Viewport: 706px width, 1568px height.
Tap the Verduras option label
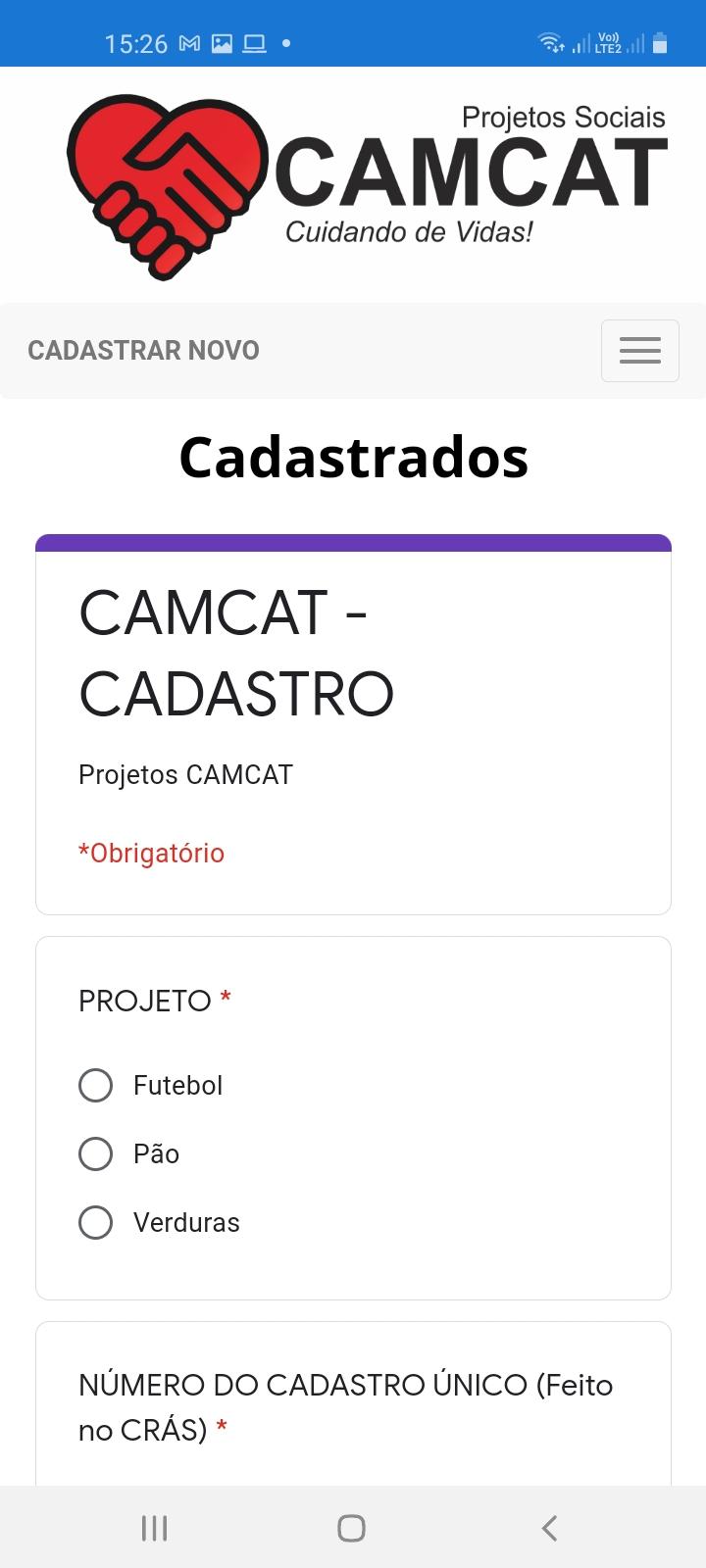186,1222
